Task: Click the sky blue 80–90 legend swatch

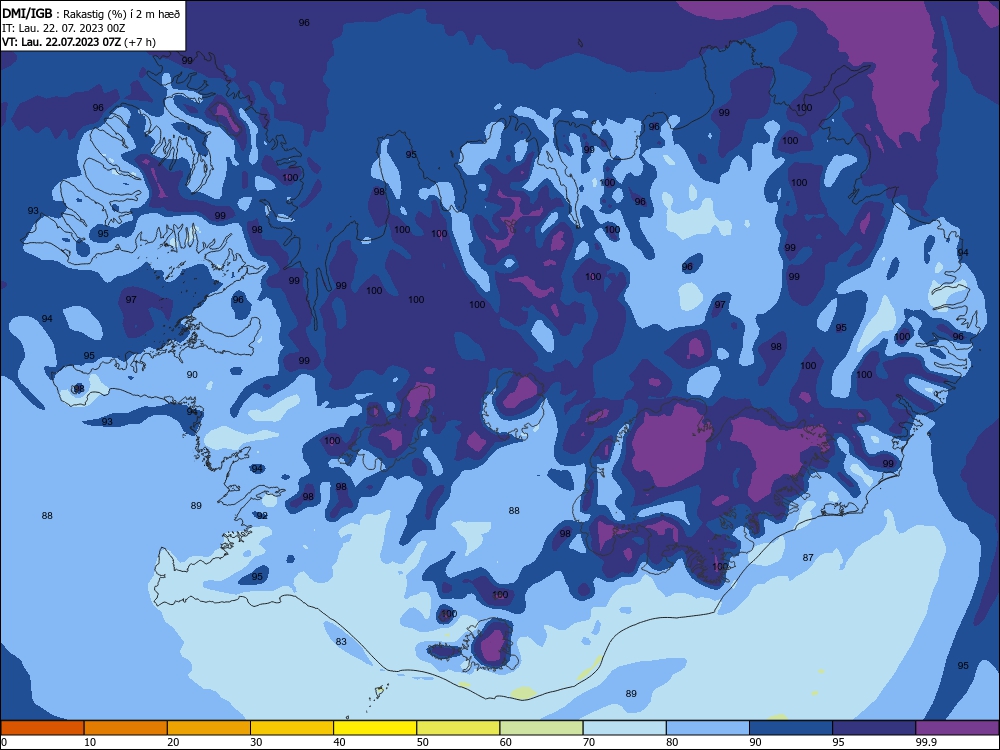Action: click(708, 728)
